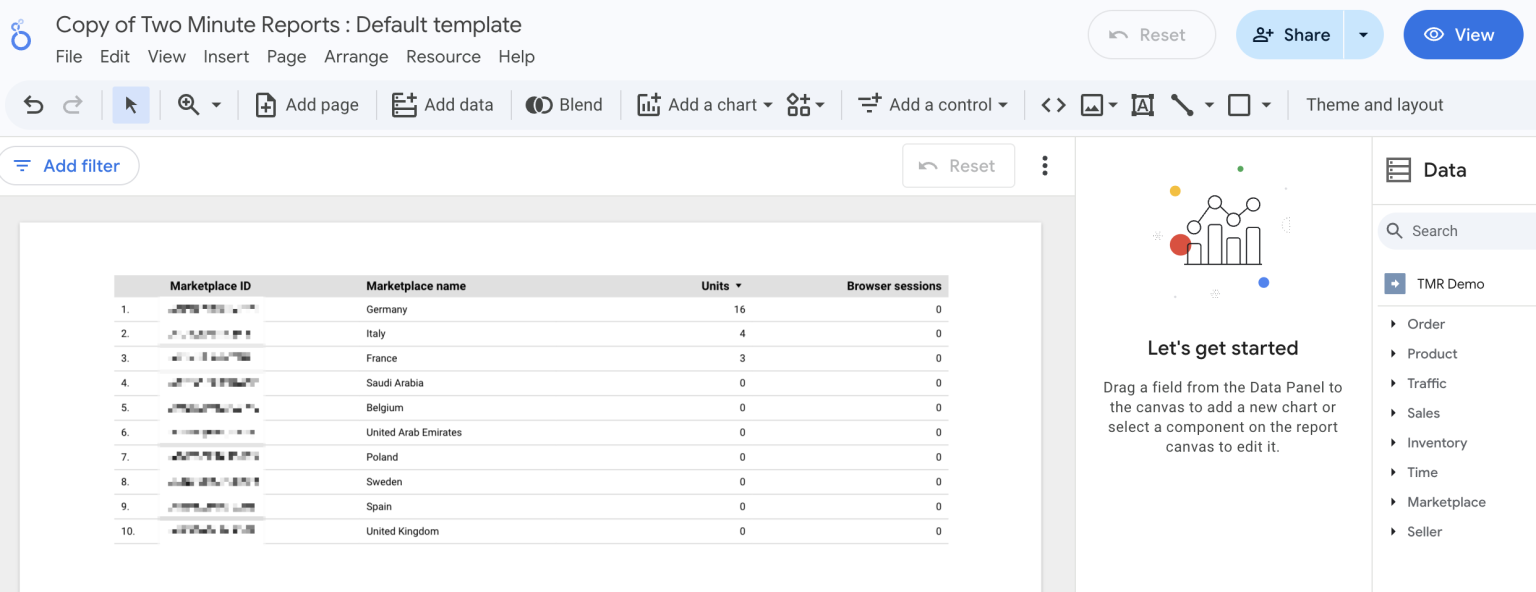Open the Arrange menu
1536x592 pixels.
coord(356,57)
